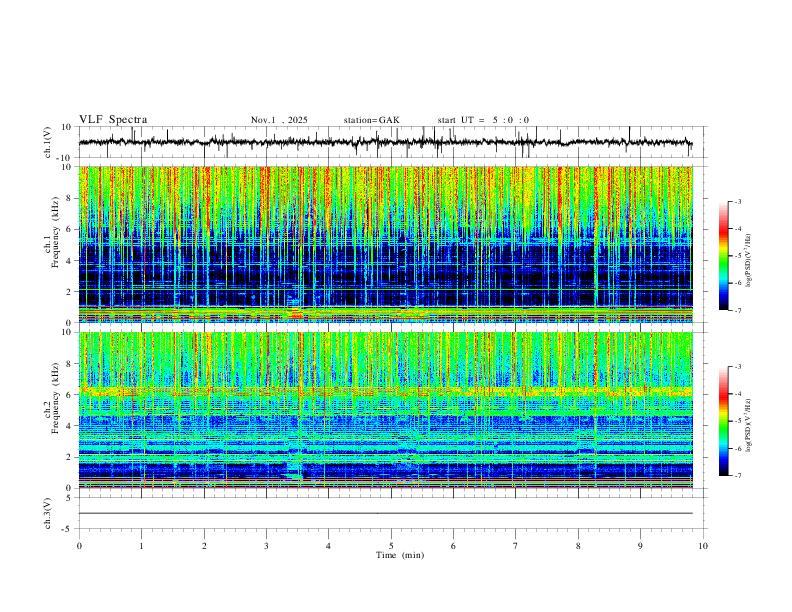Click the ch.2 spectrogram panel
Viewport: 792px width, 612px height.
click(x=385, y=410)
